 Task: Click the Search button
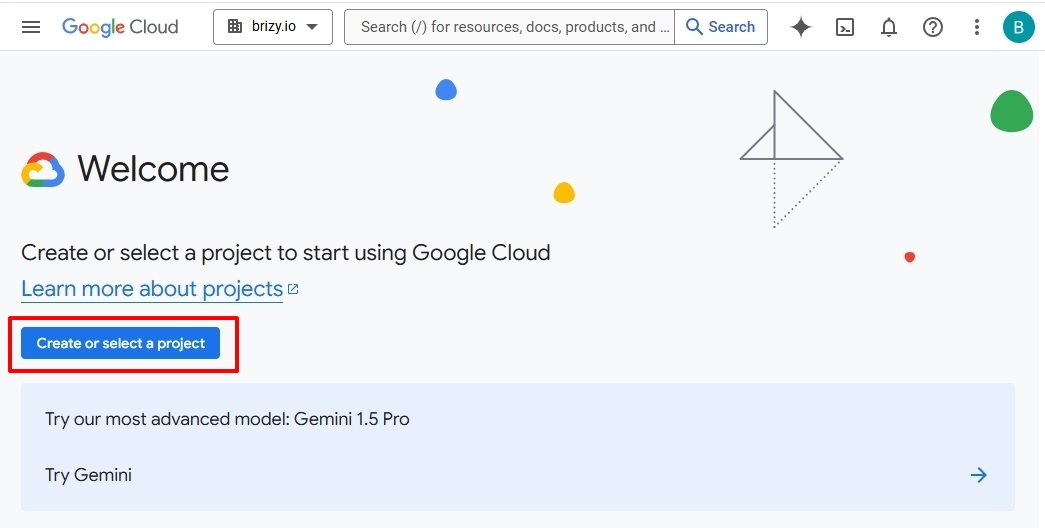[x=720, y=27]
